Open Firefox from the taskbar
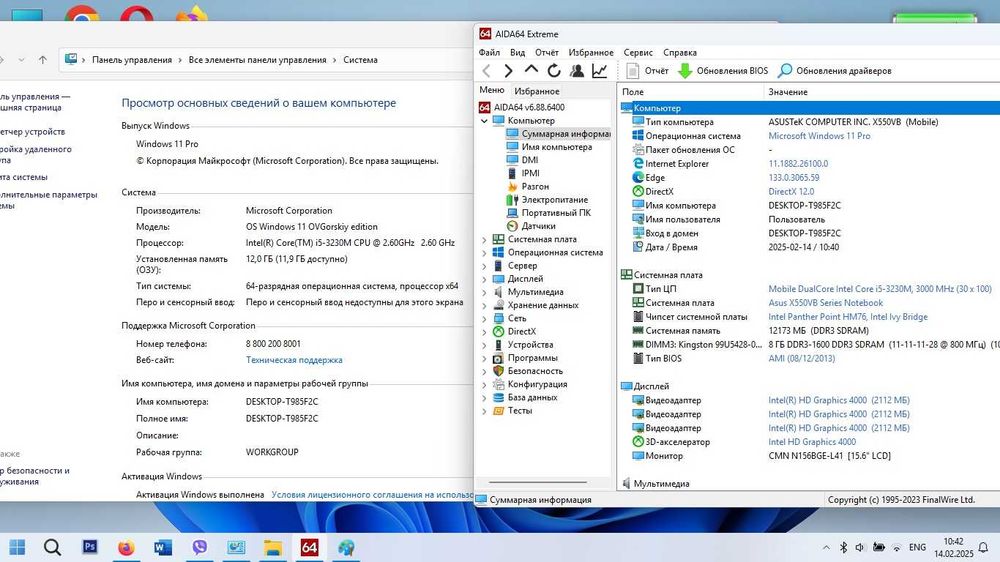The width and height of the screenshot is (1000, 562). point(126,547)
